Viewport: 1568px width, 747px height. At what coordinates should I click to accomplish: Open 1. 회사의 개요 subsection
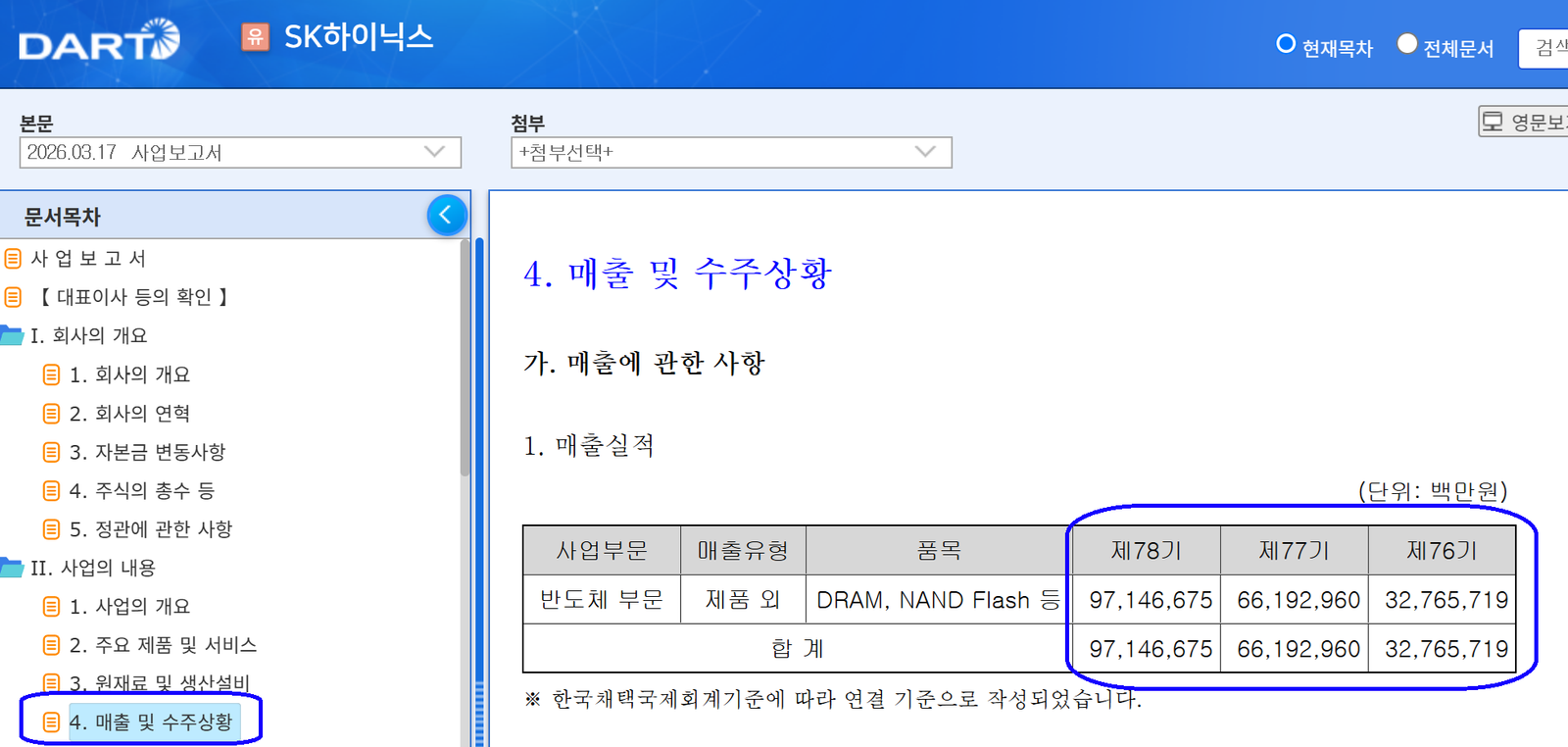[x=129, y=374]
